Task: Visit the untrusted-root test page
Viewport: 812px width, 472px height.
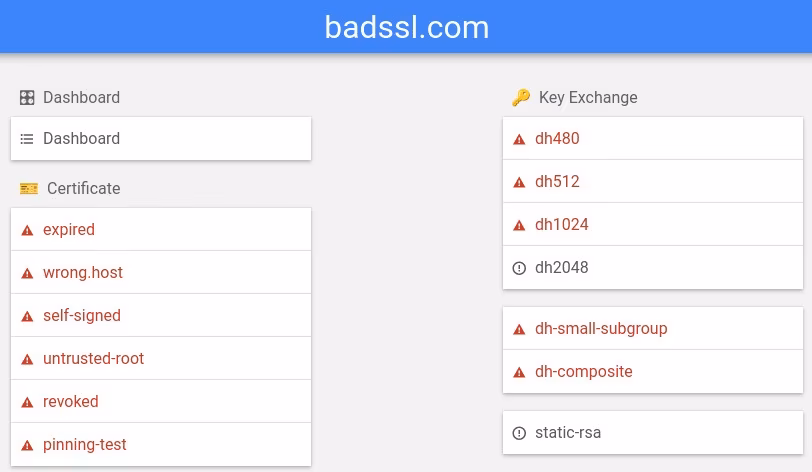Action: [x=94, y=359]
